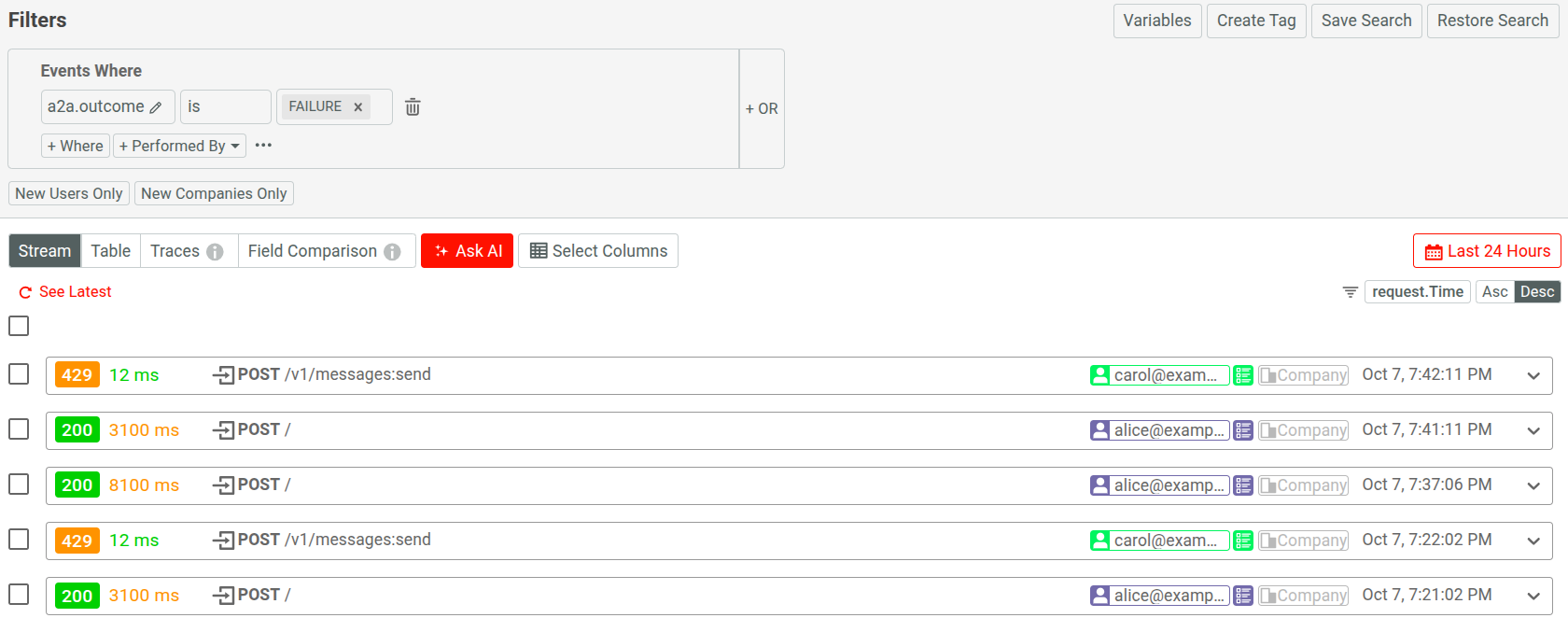Open the Last 24 Hours date range picker
This screenshot has width=1568, height=632.
(1487, 251)
